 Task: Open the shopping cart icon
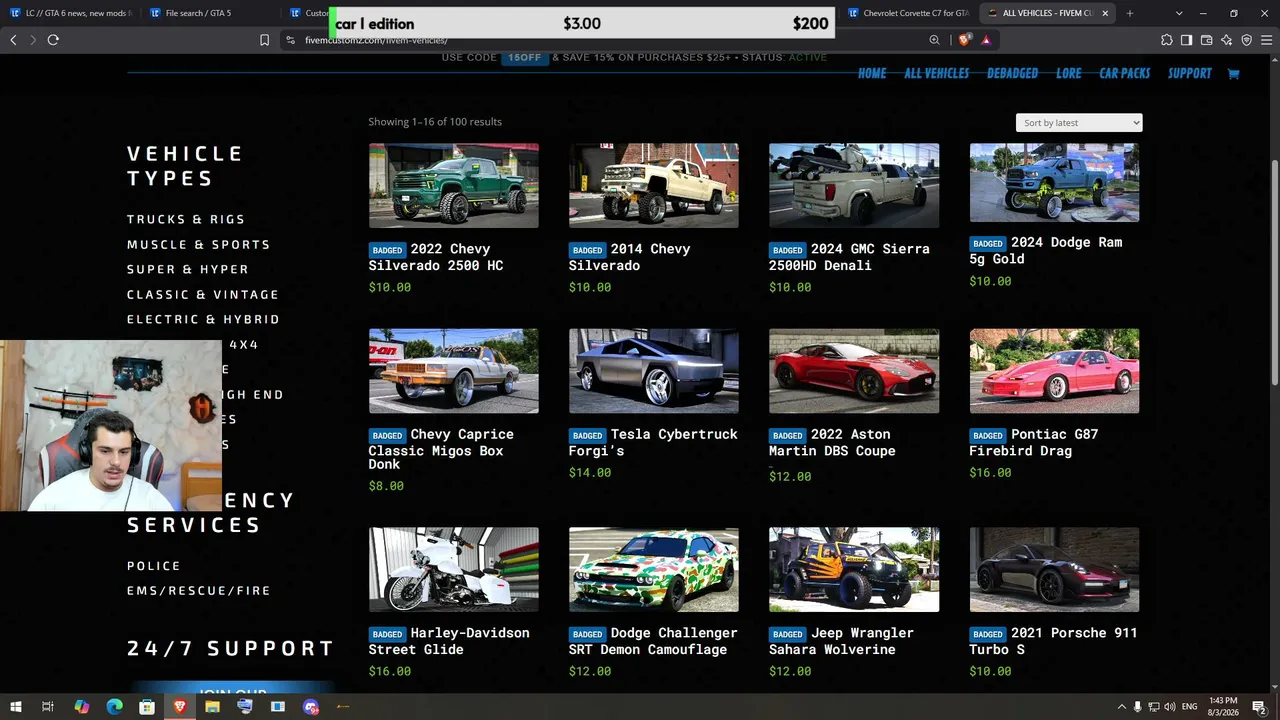pyautogui.click(x=1233, y=73)
